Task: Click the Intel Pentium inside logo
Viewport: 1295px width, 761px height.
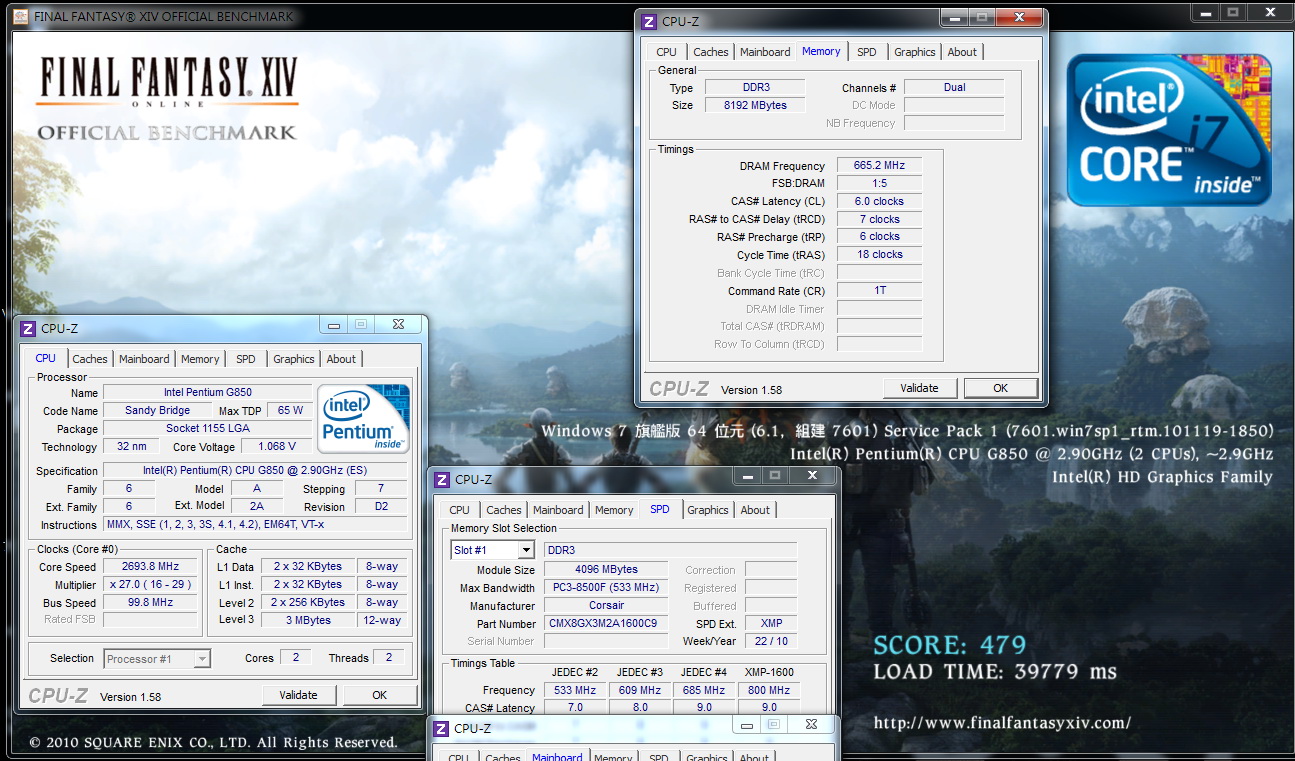Action: click(x=363, y=417)
